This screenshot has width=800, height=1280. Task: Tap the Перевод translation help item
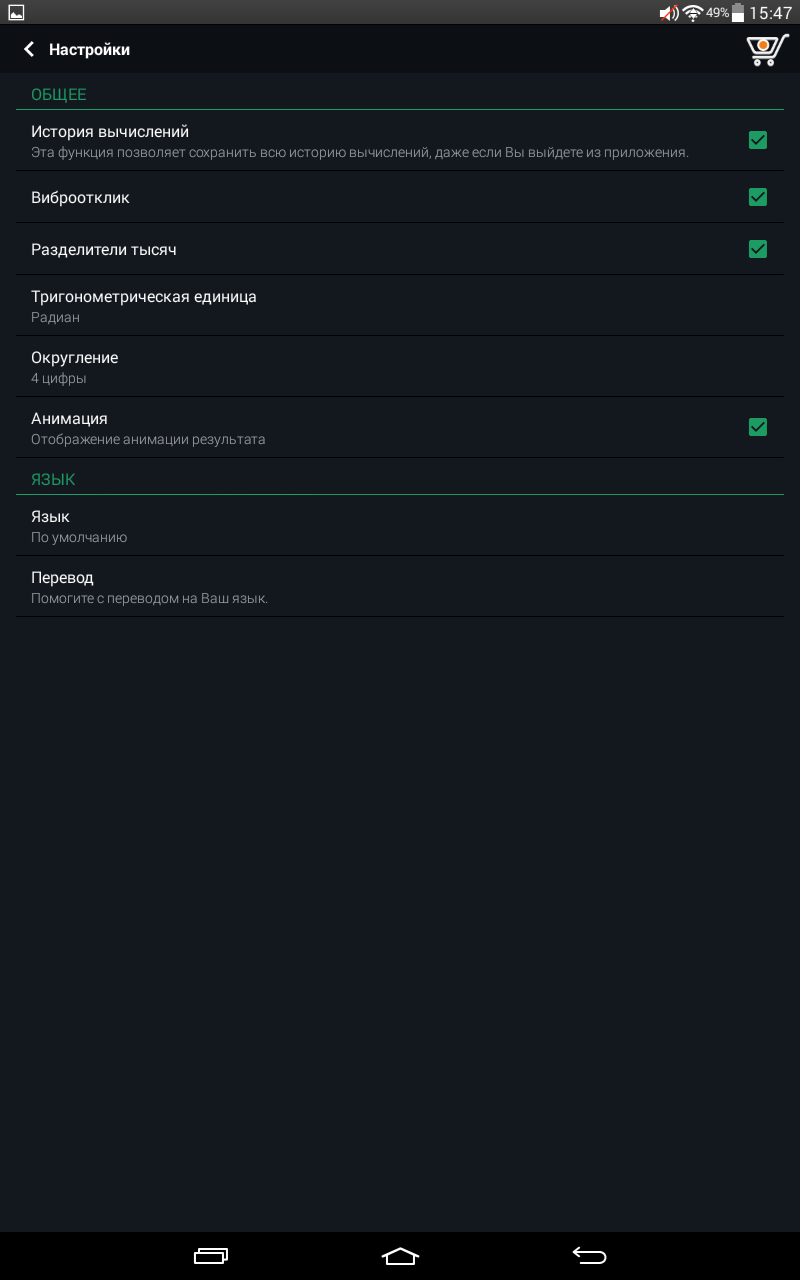400,587
